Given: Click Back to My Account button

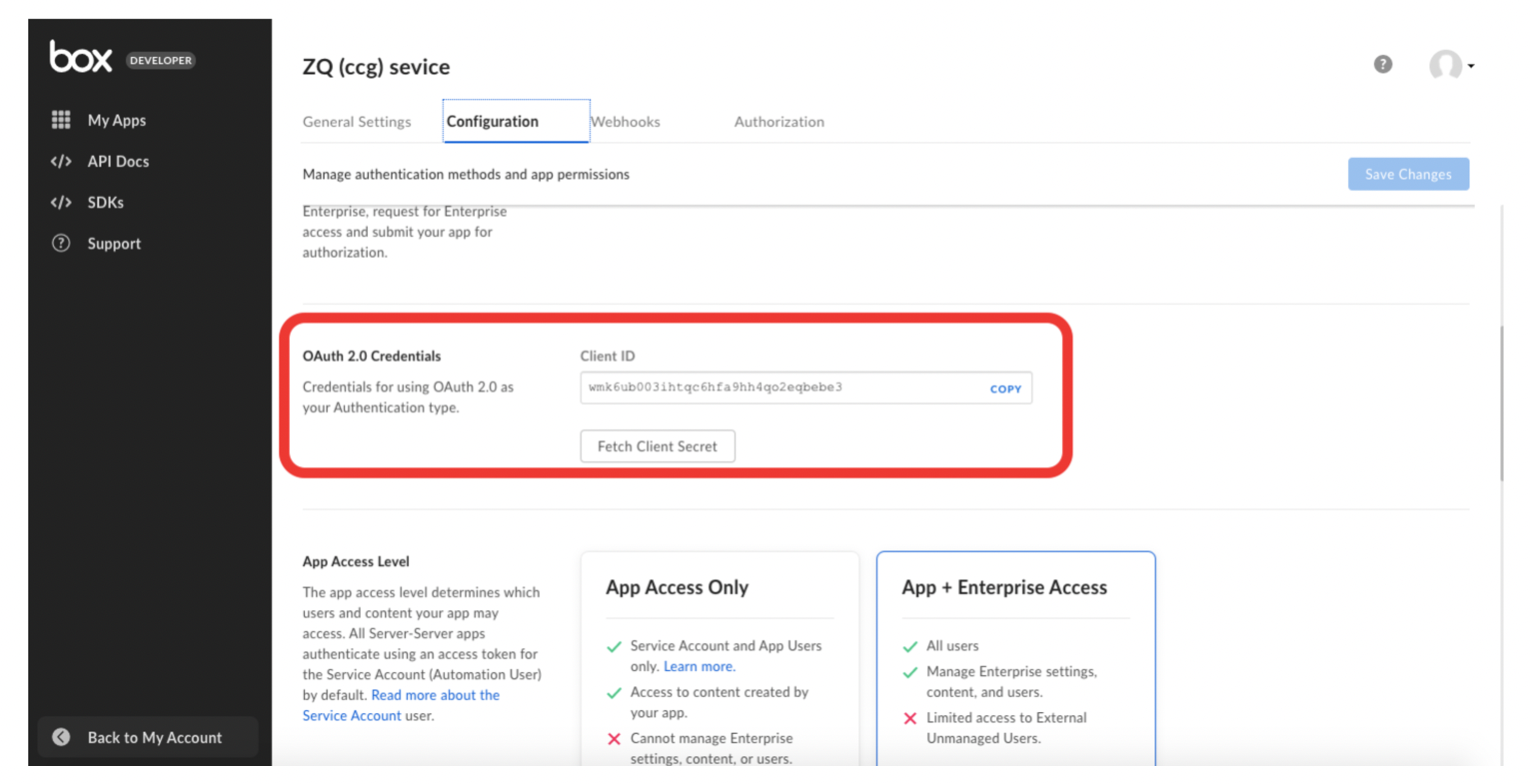Looking at the screenshot, I should pos(148,737).
